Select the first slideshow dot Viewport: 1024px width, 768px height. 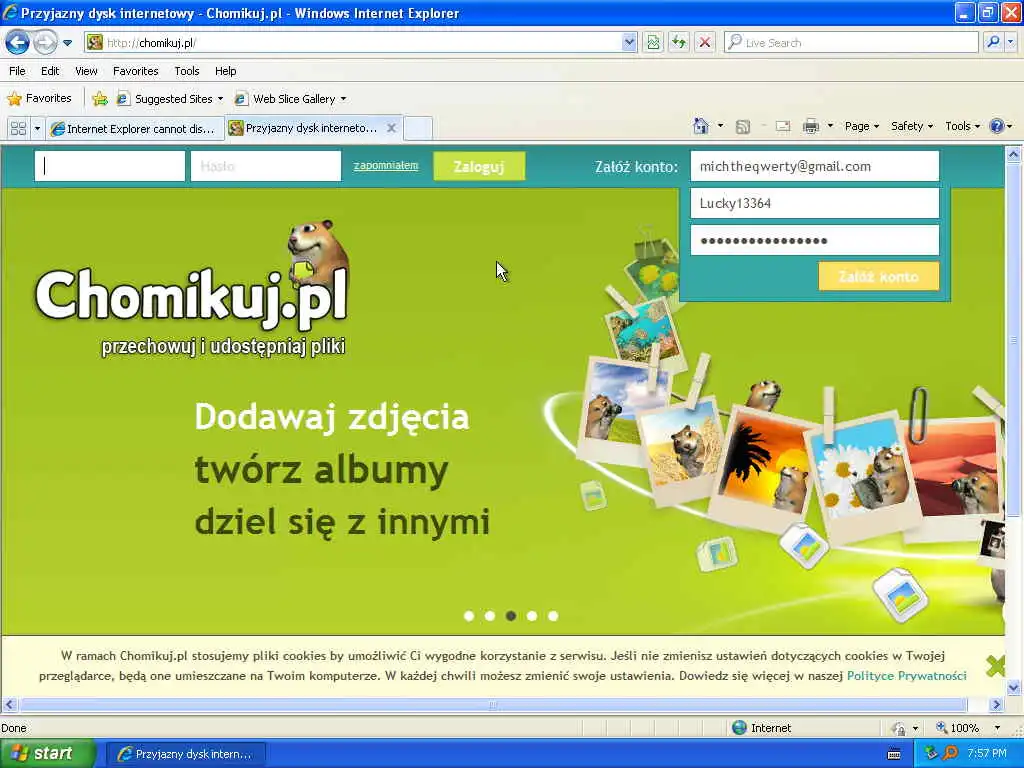[469, 616]
